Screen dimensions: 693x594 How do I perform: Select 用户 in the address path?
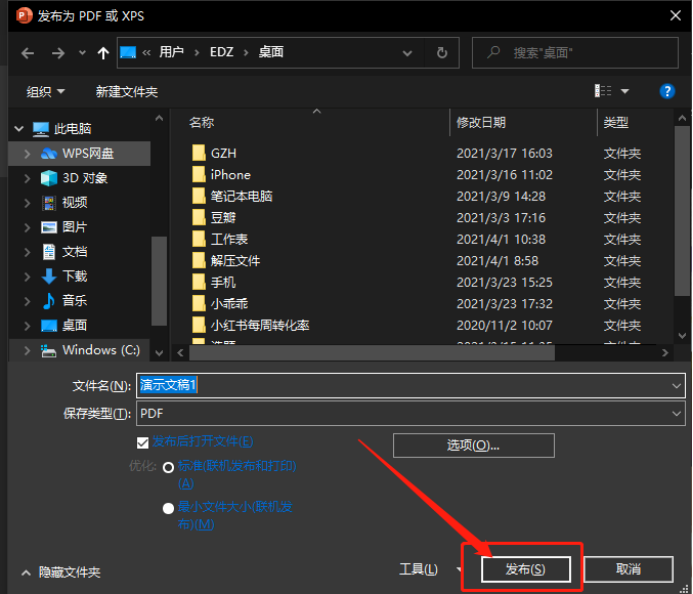click(x=171, y=52)
